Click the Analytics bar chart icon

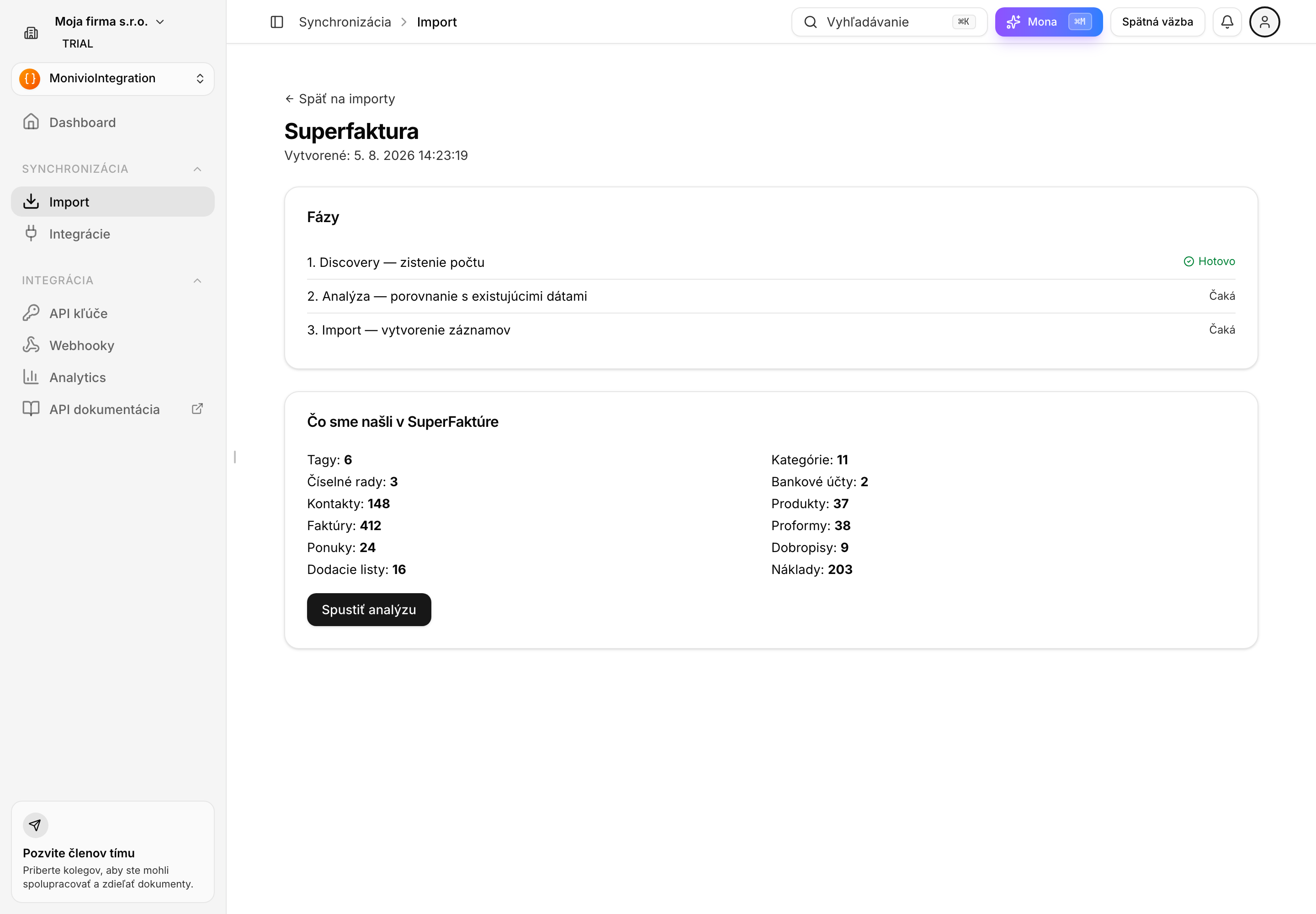coord(31,377)
